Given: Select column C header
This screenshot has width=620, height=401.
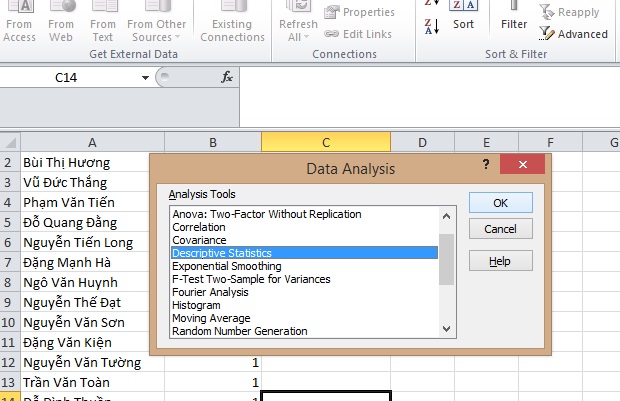Looking at the screenshot, I should tap(326, 142).
